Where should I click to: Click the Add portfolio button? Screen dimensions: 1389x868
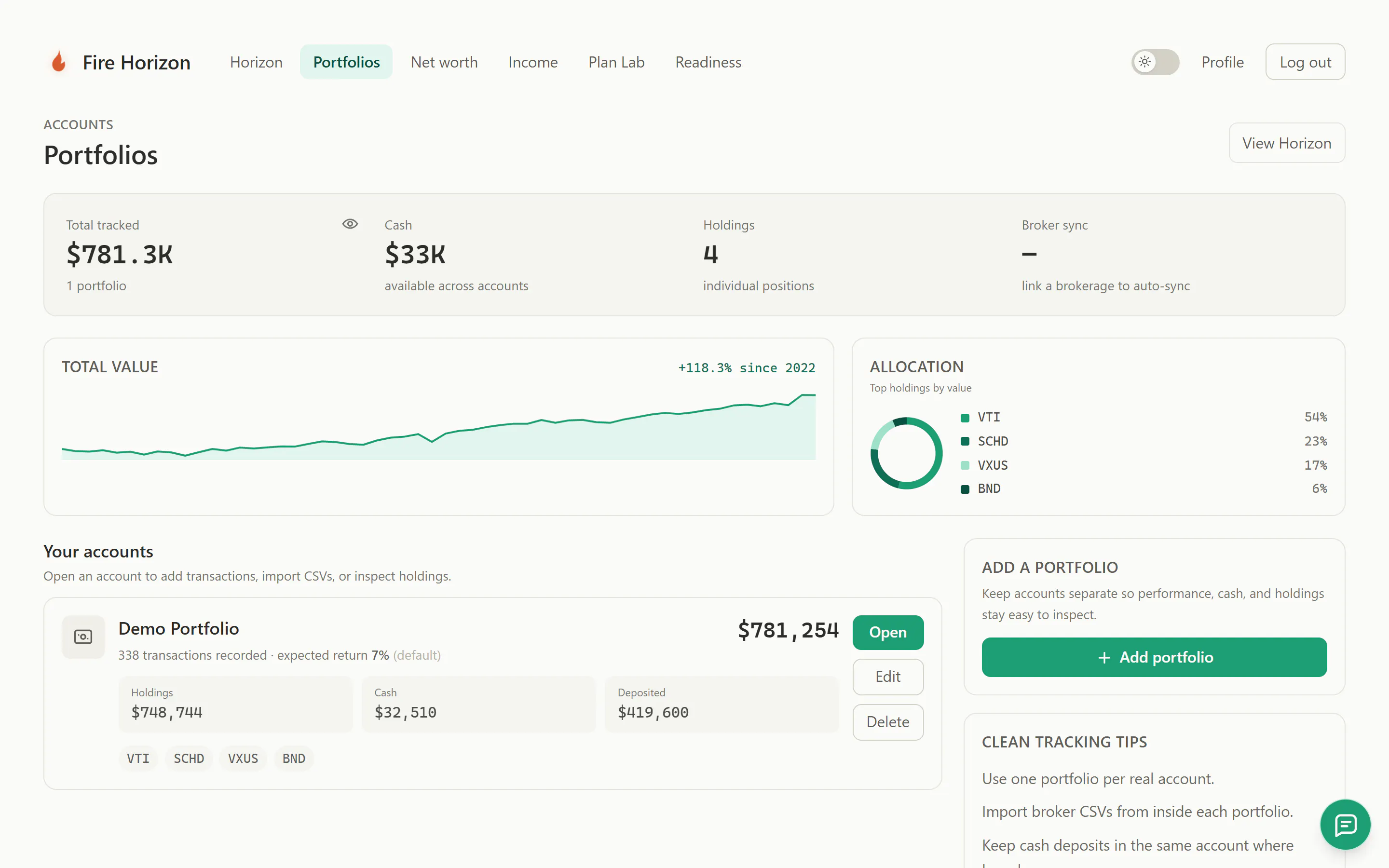1154,657
